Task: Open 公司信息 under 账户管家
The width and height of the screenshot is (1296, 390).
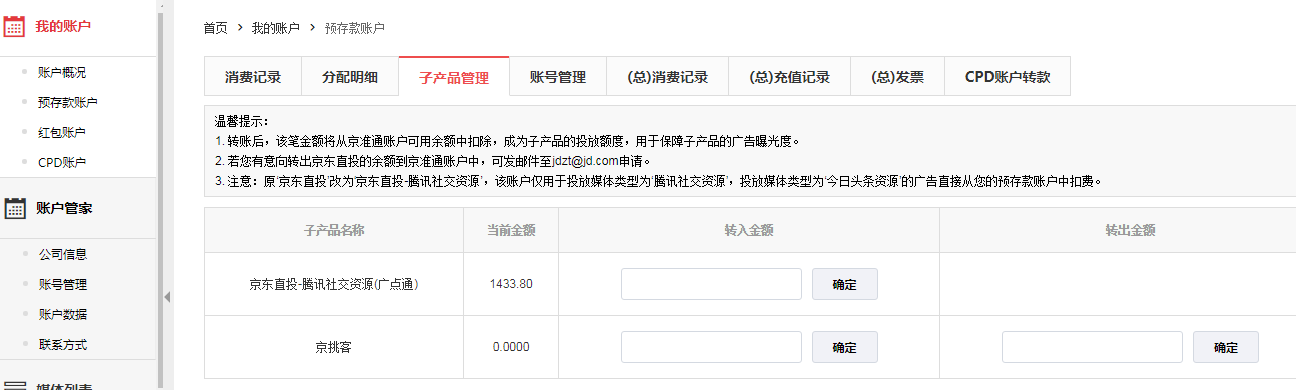Action: coord(62,254)
